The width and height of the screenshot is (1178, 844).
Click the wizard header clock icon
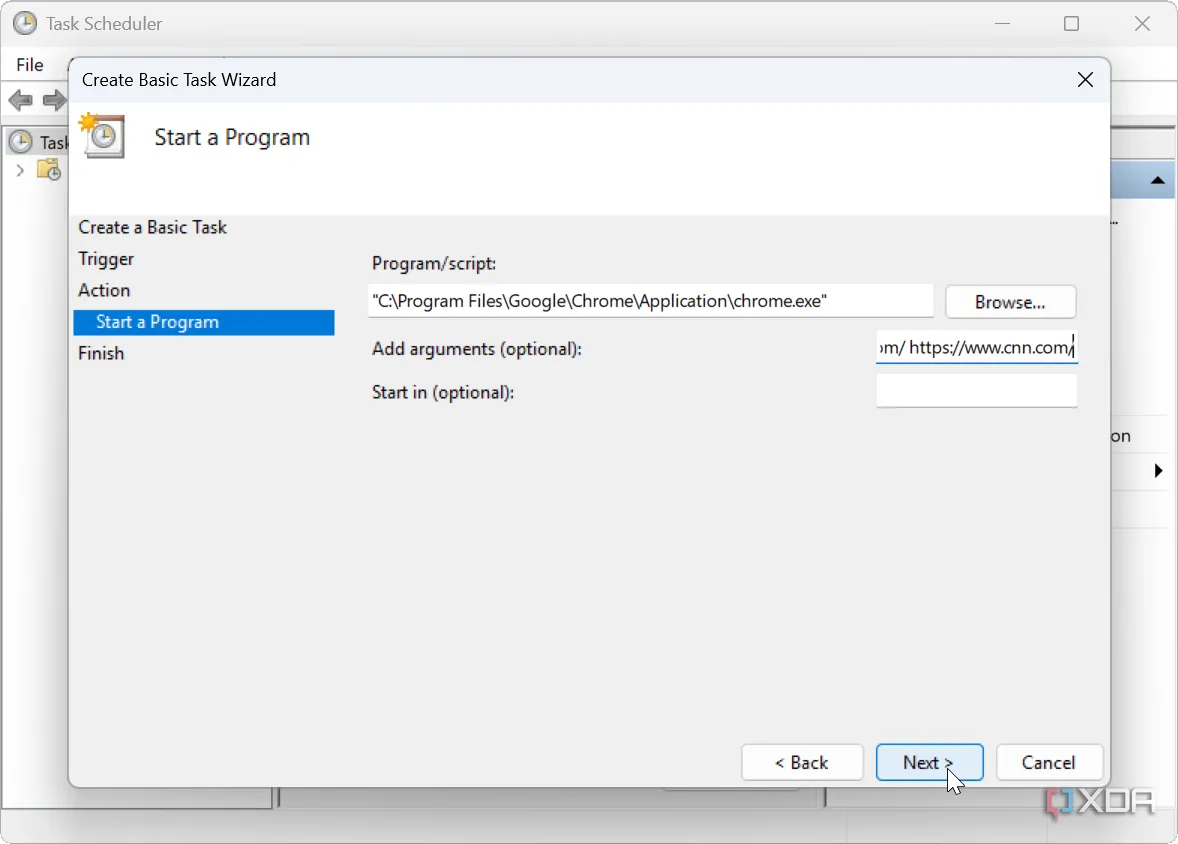coord(103,137)
